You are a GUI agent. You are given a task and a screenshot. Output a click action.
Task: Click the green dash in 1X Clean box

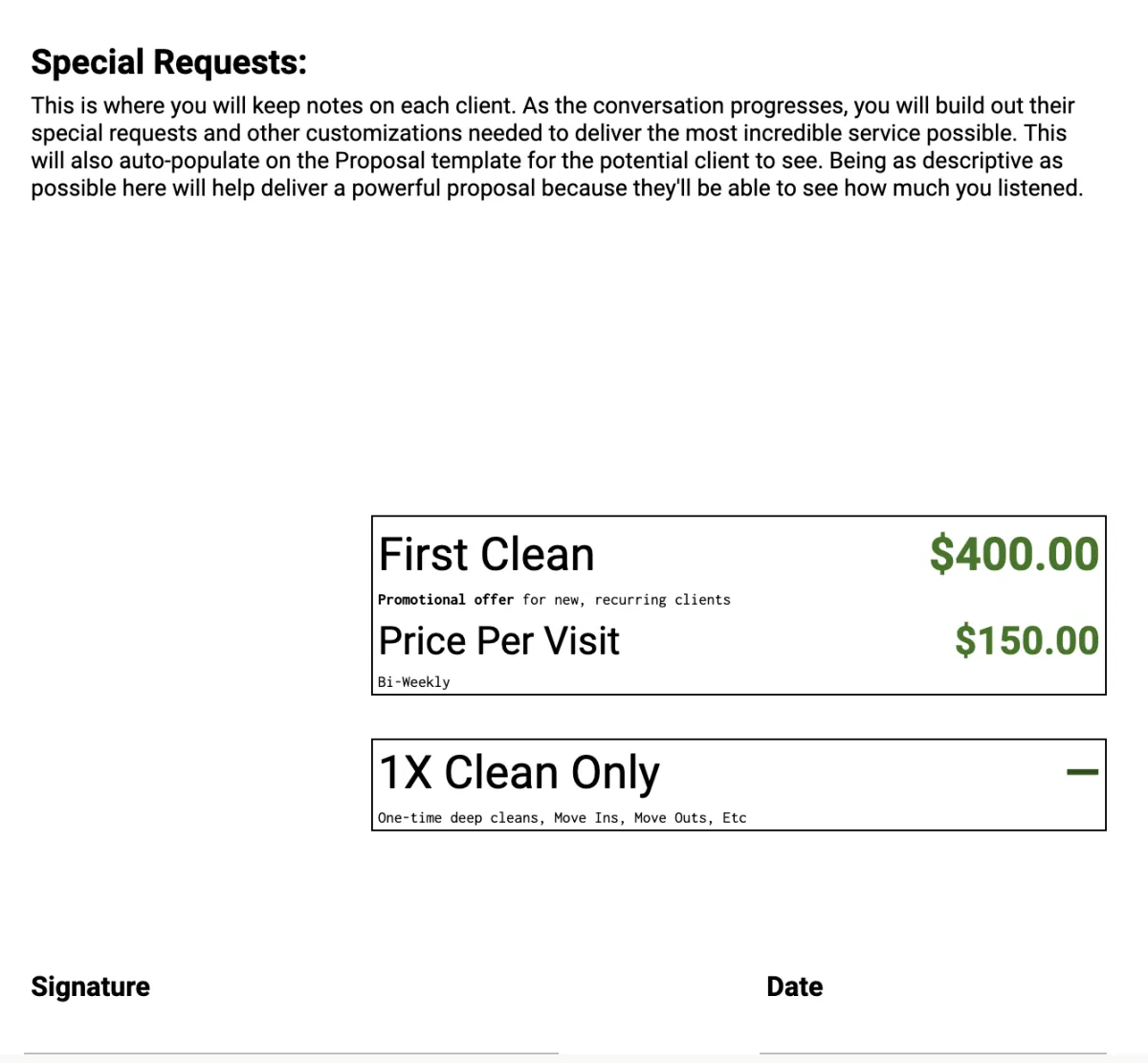(x=1082, y=772)
